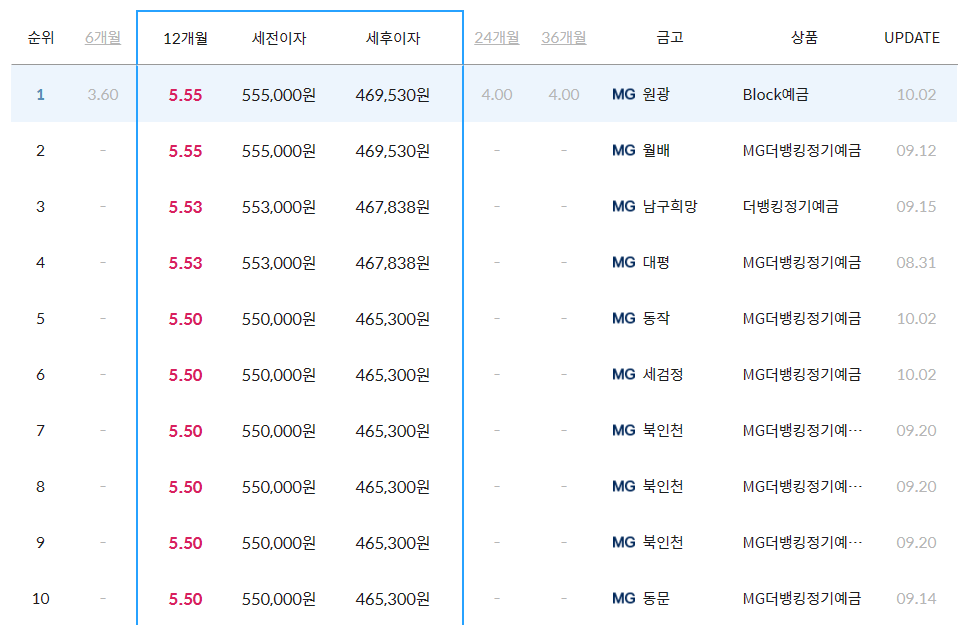This screenshot has height=625, width=968.
Task: Open 더뱅킹정기예금 product of 남구희망
Action: pyautogui.click(x=789, y=207)
